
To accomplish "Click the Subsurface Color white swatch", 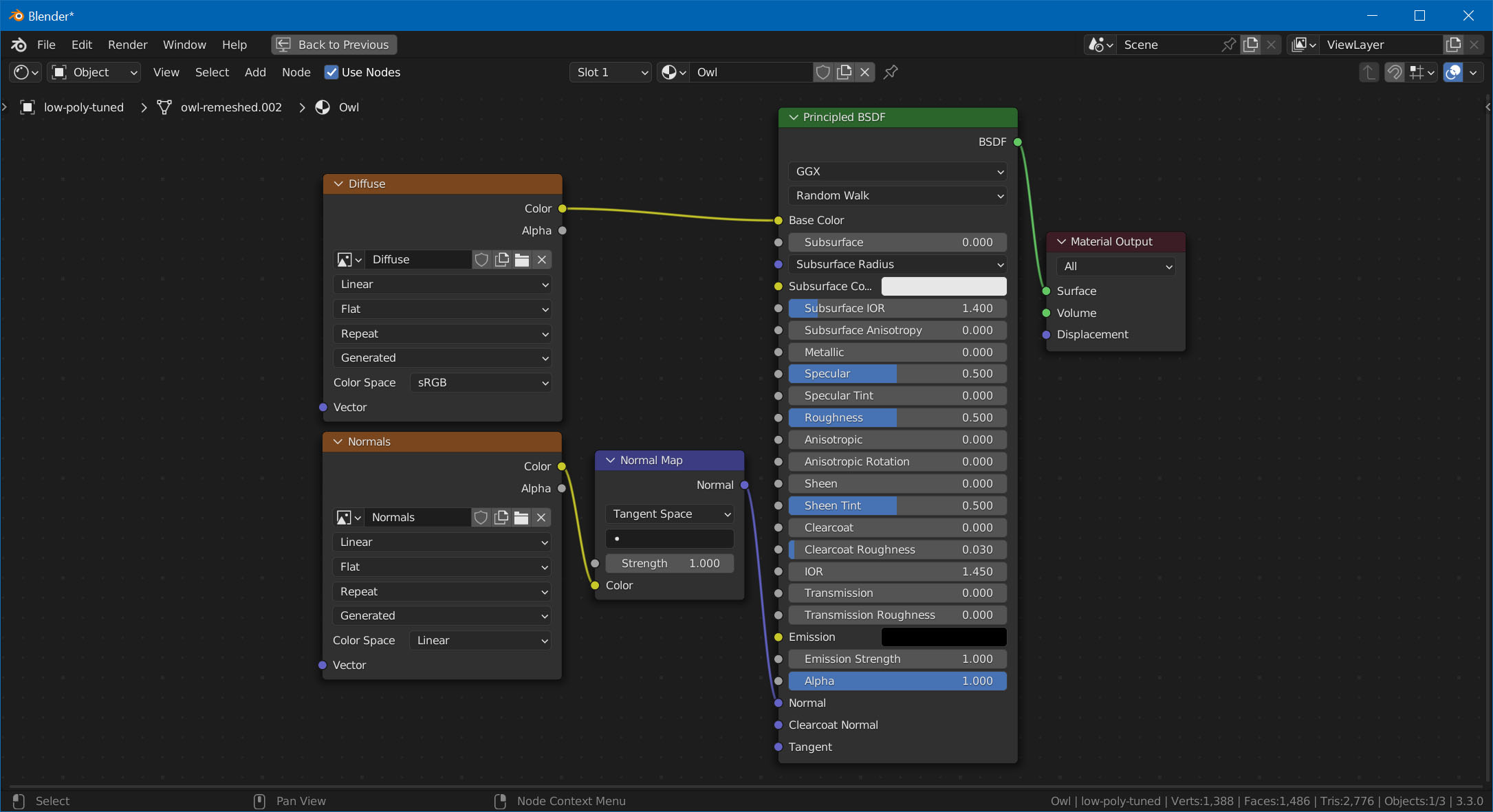I will pyautogui.click(x=944, y=286).
